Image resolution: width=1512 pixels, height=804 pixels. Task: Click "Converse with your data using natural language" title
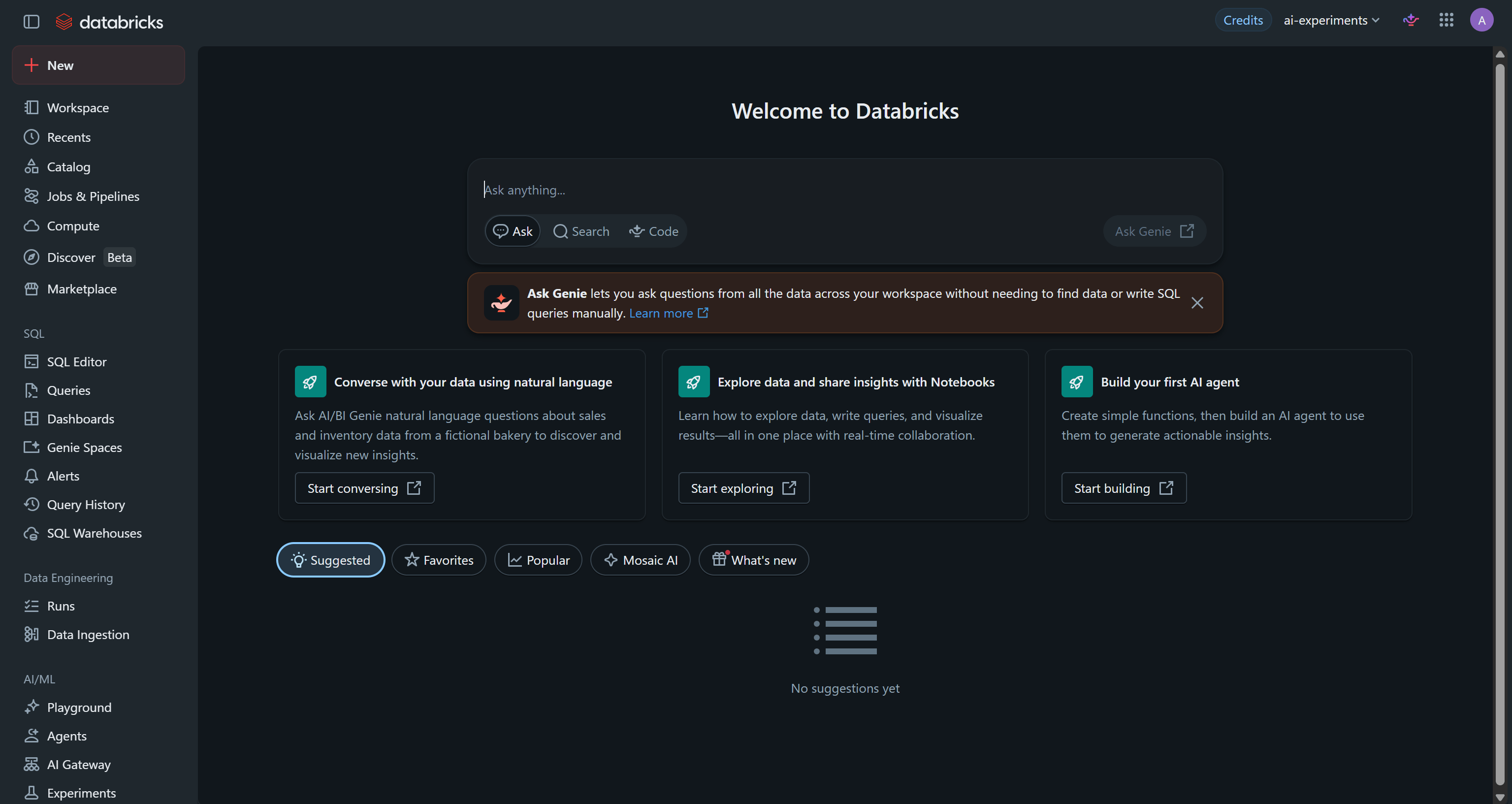pyautogui.click(x=473, y=382)
